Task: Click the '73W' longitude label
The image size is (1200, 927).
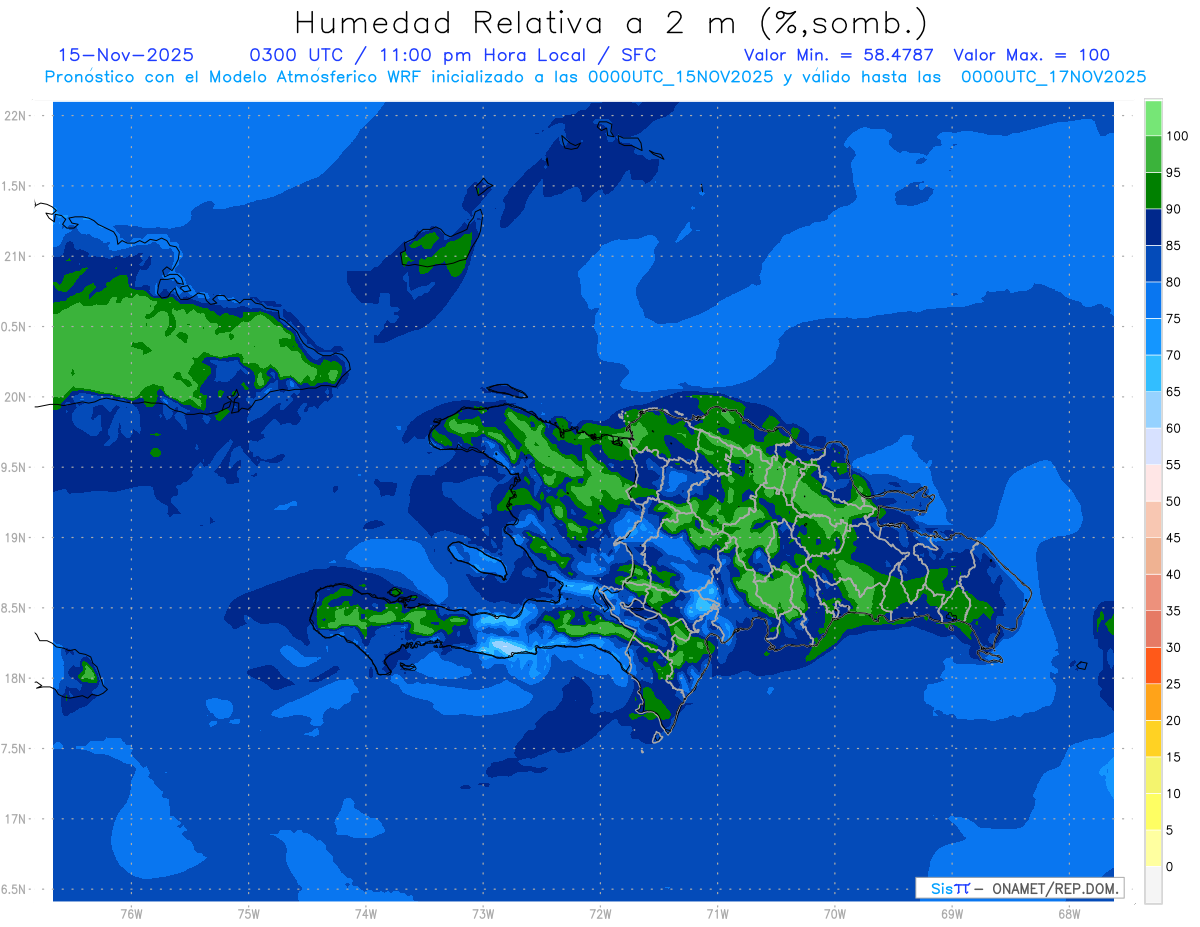Action: pos(483,913)
